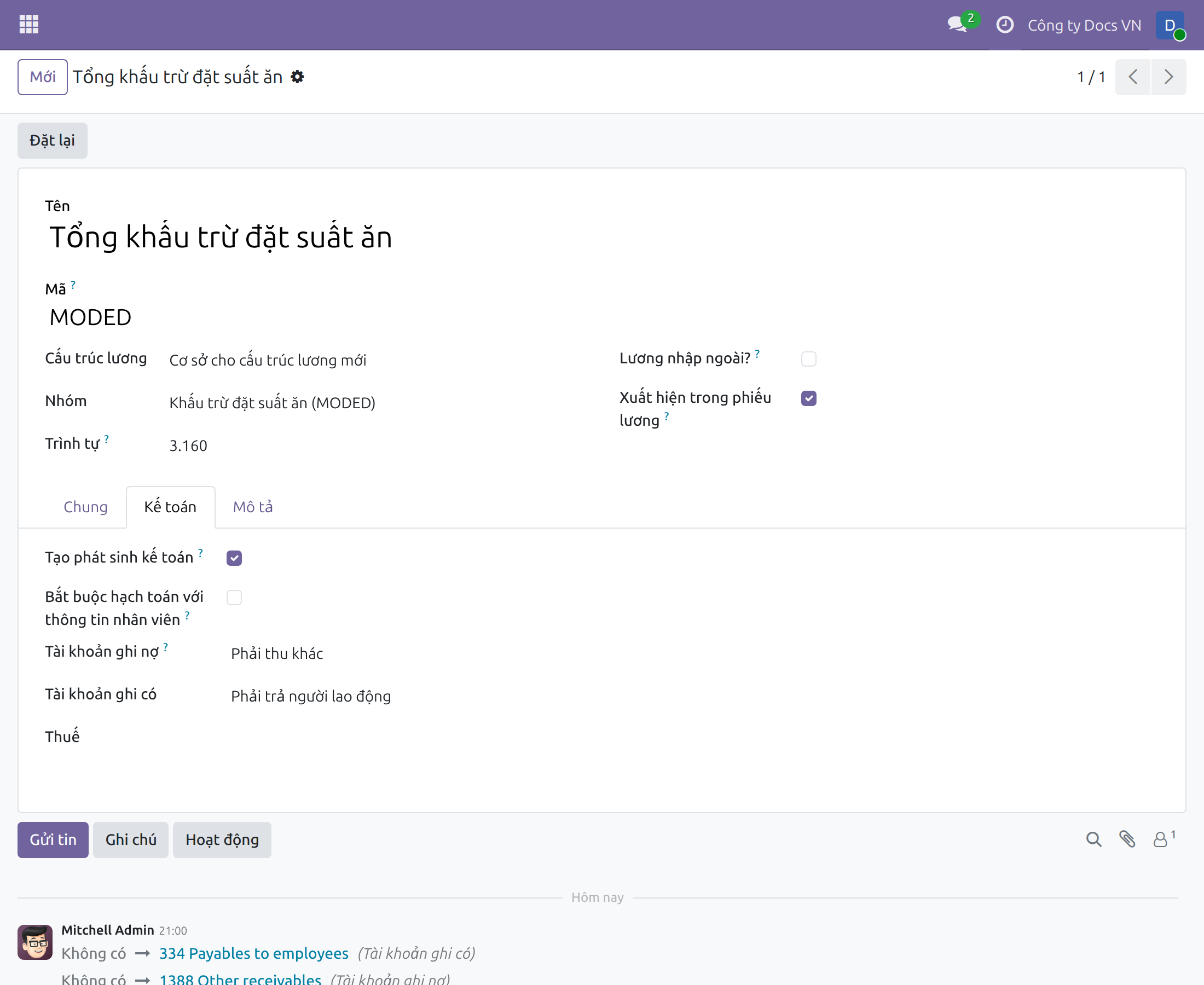The height and width of the screenshot is (985, 1204).
Task: Open the activities clock icon
Action: pos(1004,25)
